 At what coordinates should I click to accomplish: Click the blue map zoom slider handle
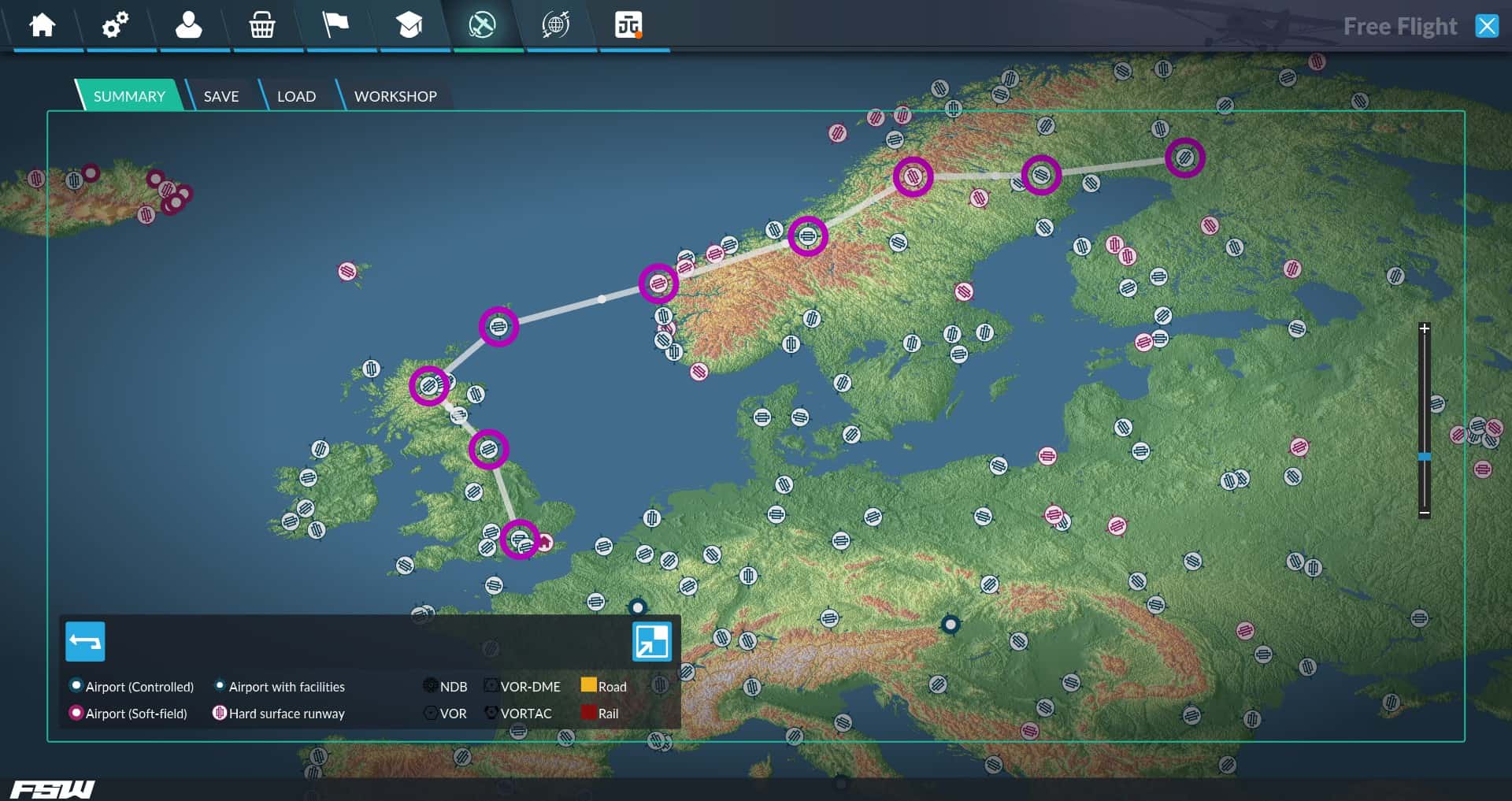(1425, 456)
